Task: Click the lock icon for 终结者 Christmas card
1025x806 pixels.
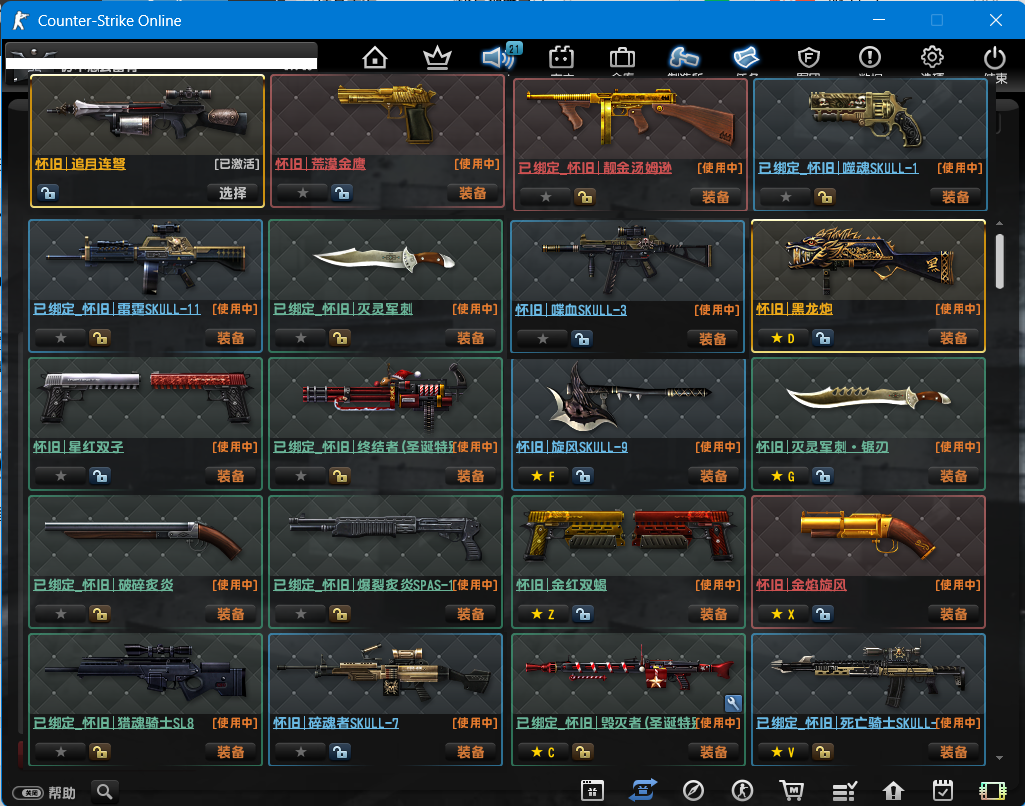Action: 340,476
